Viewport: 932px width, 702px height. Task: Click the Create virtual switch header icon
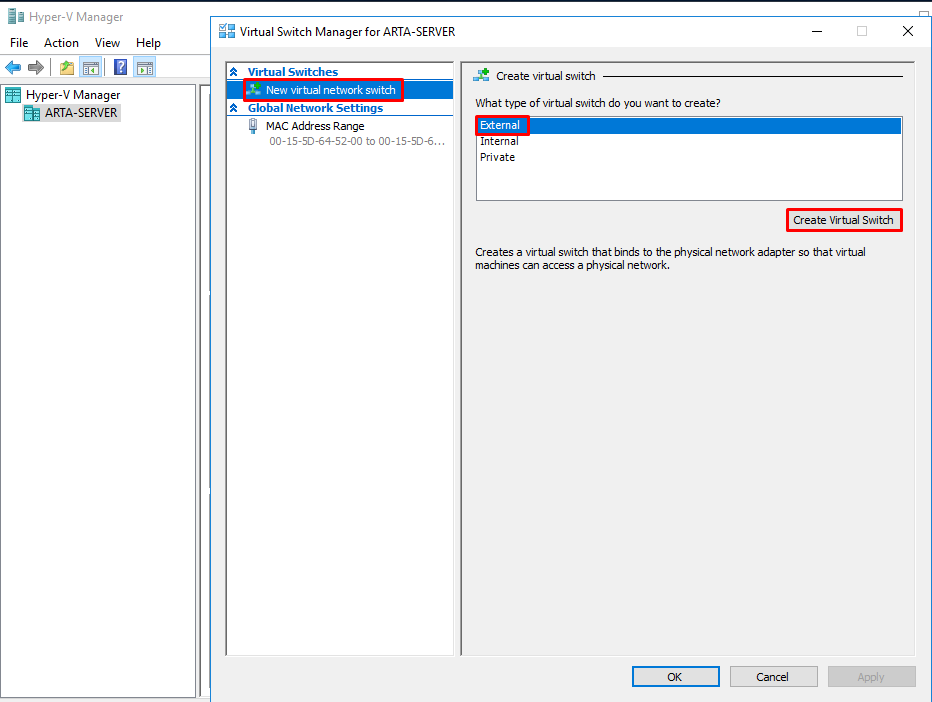point(481,75)
